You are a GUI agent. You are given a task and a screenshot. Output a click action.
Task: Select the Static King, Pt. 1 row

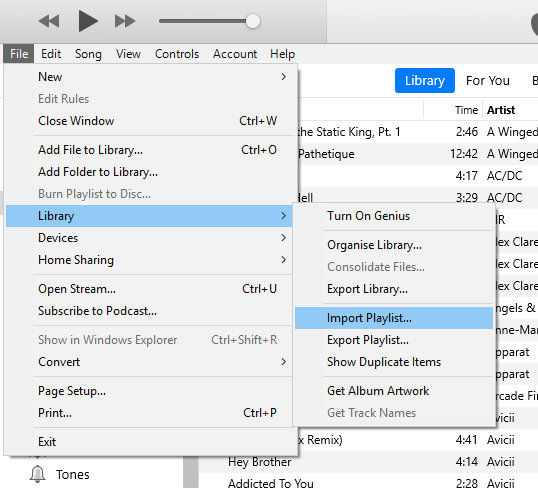[x=418, y=132]
